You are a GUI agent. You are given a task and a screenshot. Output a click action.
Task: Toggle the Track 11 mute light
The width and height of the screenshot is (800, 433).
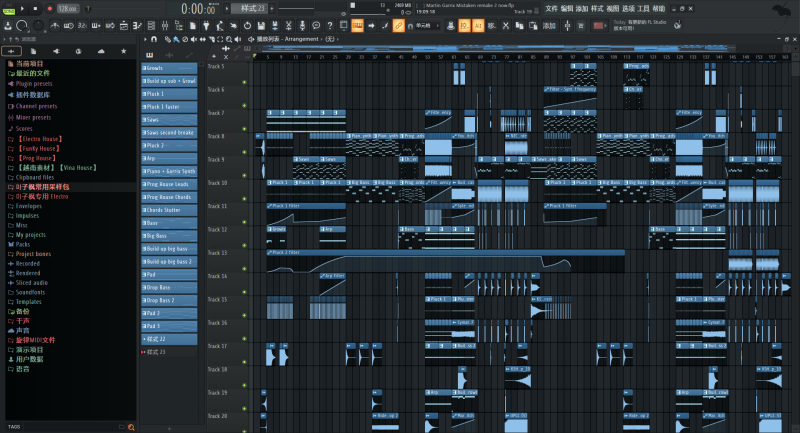point(244,222)
